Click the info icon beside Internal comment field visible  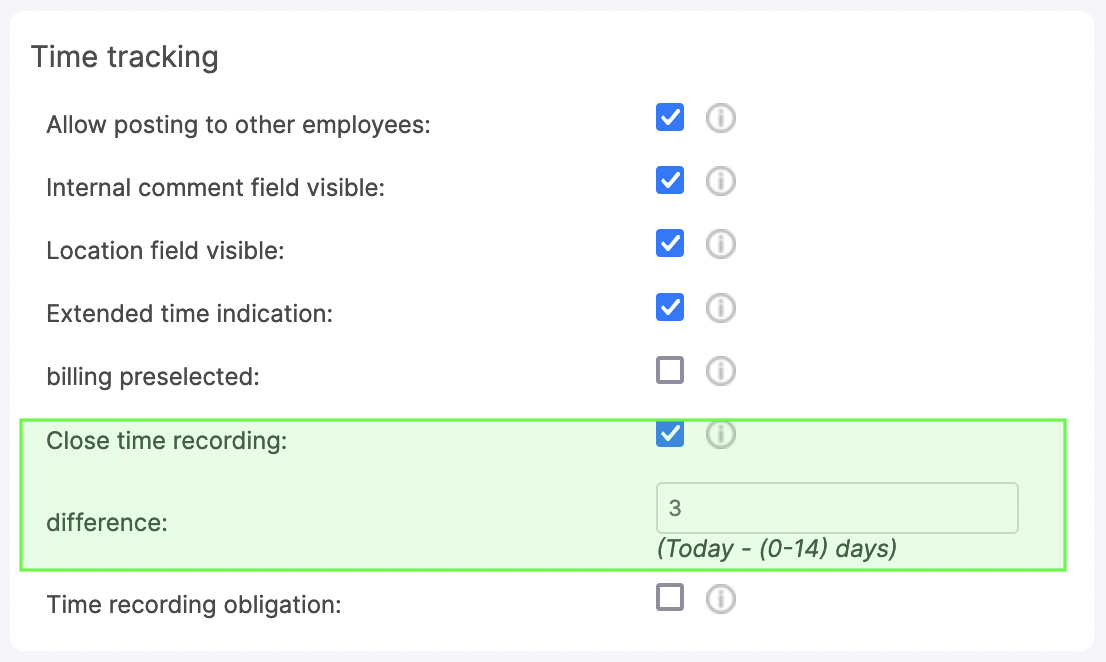click(720, 181)
